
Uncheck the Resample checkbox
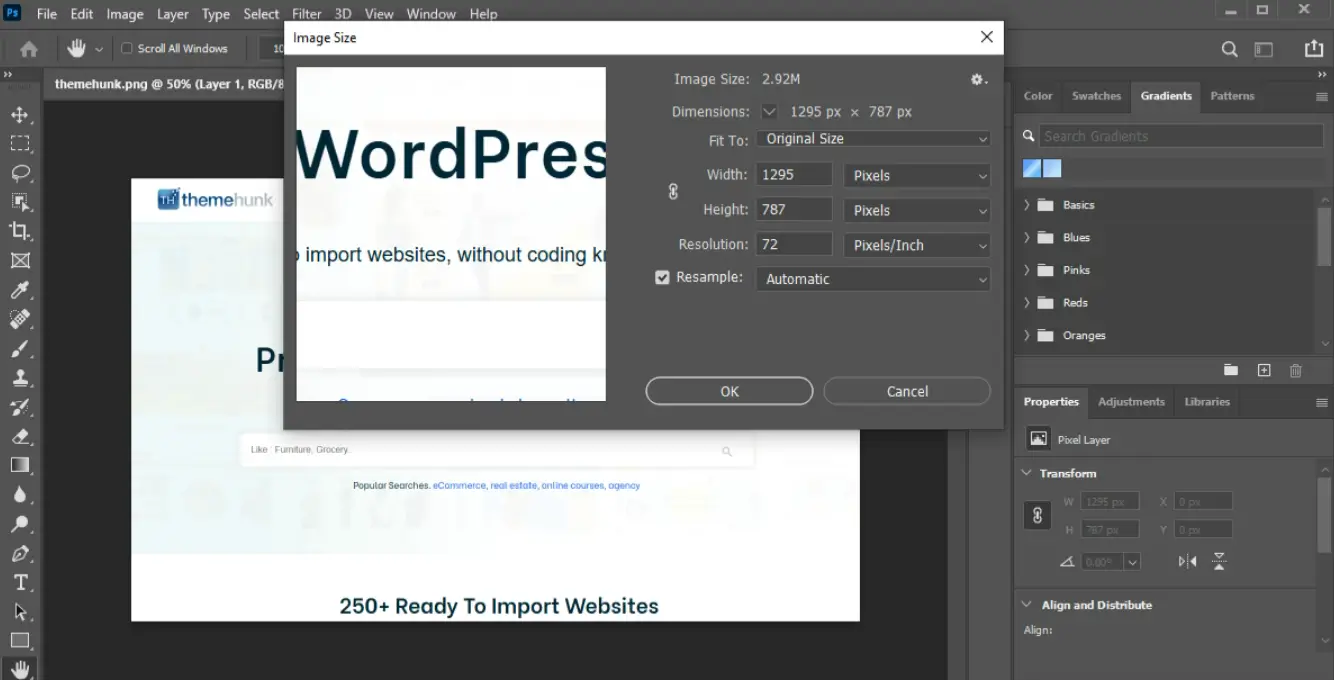pos(662,278)
